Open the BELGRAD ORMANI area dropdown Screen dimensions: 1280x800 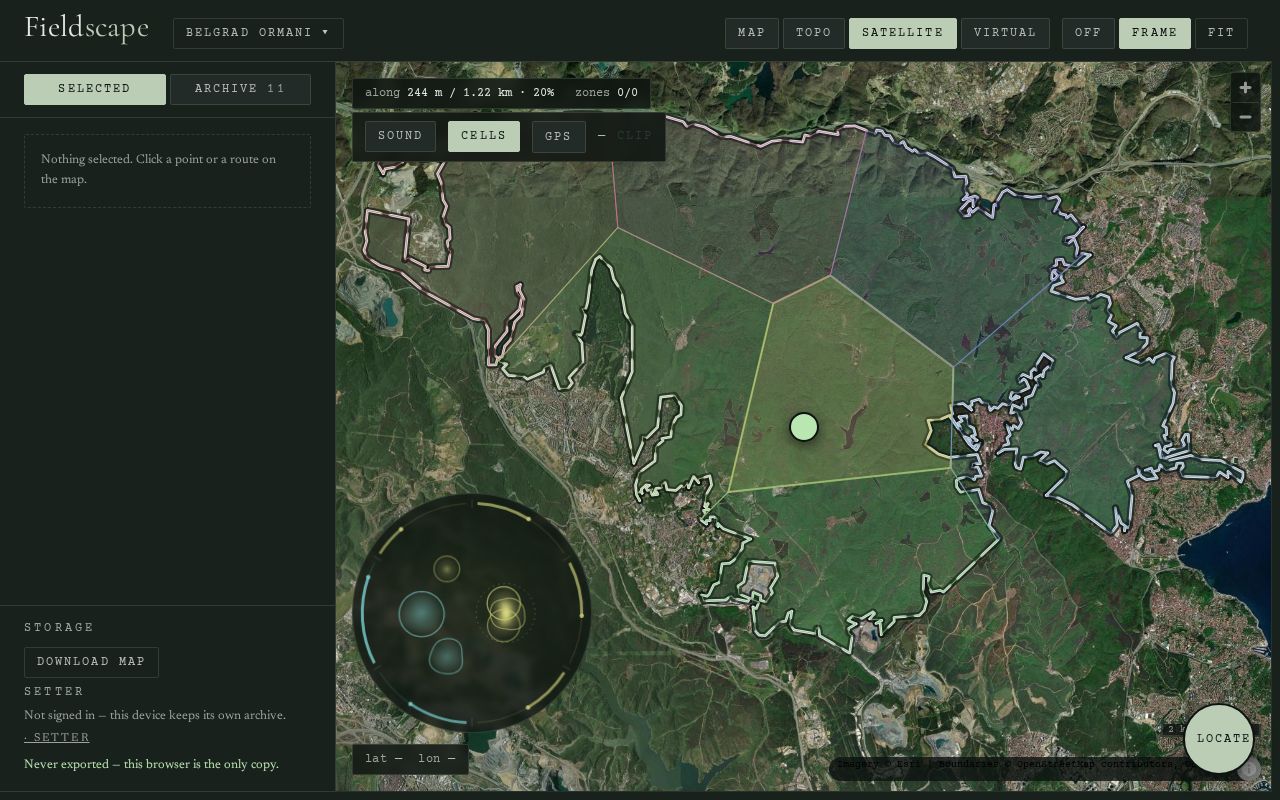point(258,33)
